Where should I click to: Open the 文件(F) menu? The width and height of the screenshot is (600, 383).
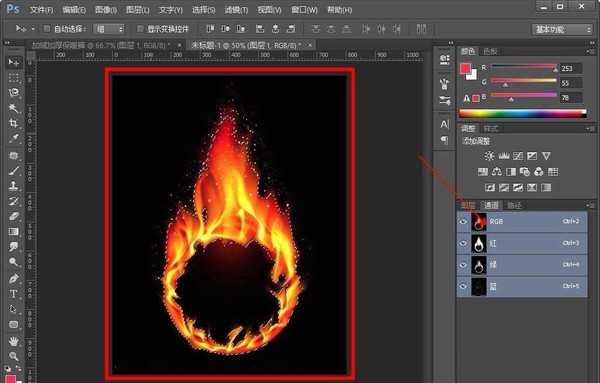pos(41,10)
